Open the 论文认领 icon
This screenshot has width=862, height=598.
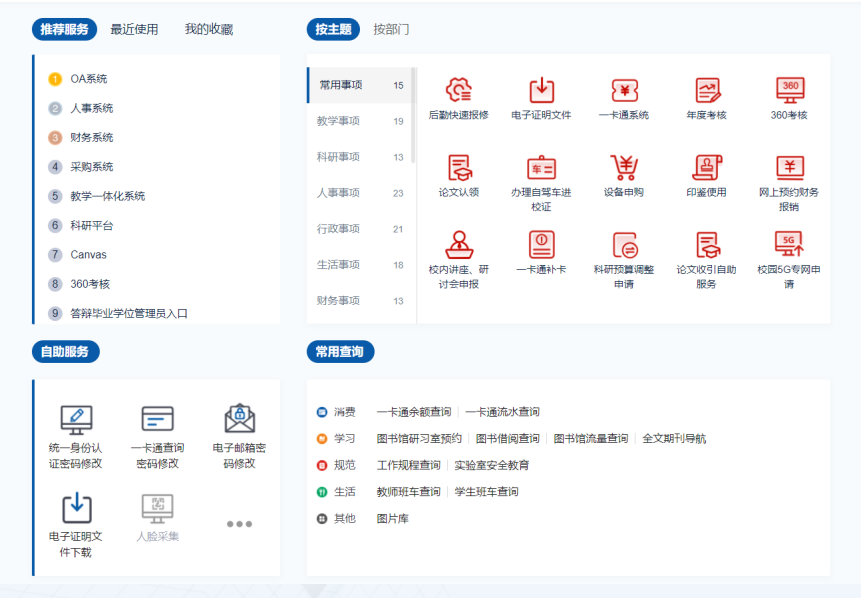(x=459, y=168)
